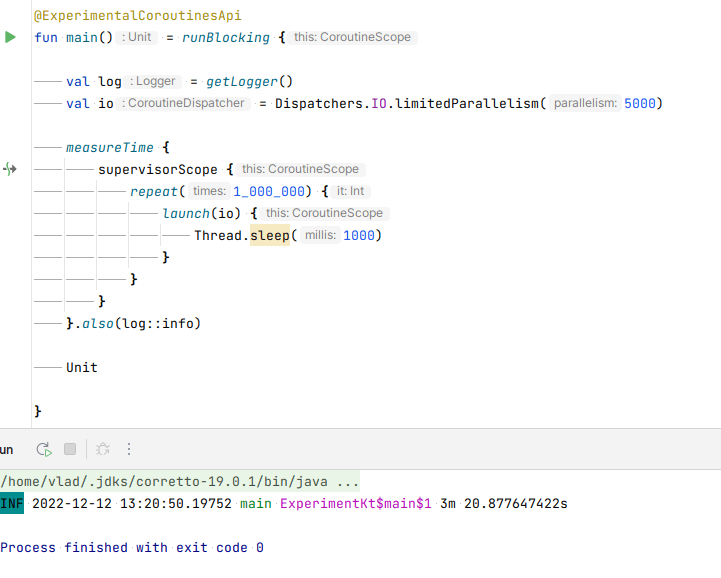Image resolution: width=721 pixels, height=578 pixels.
Task: Open the Run toolbar more options menu
Action: tap(129, 450)
